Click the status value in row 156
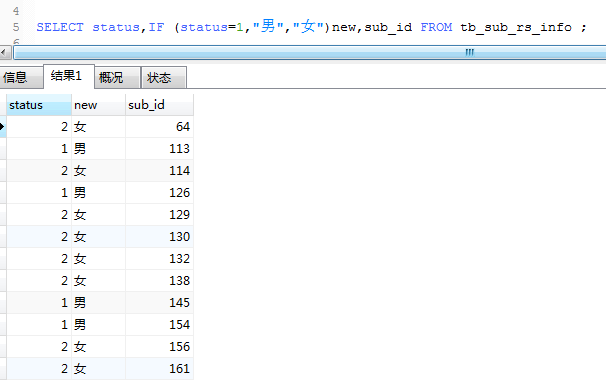Viewport: 606px width, 381px height. (65, 347)
